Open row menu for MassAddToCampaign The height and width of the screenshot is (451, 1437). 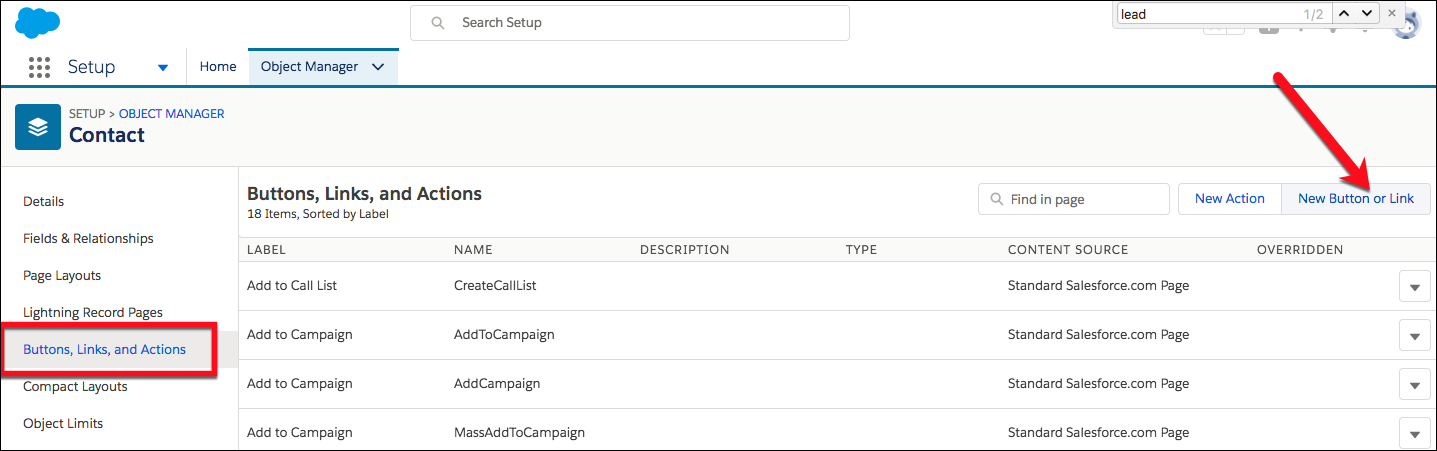point(1414,434)
